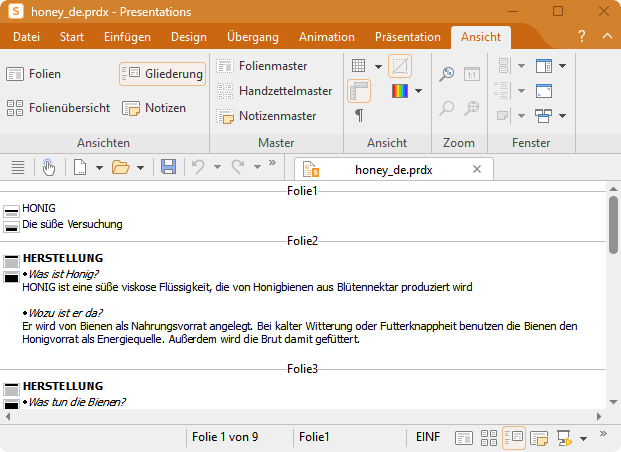Click horizontal scrollbar left arrow
The image size is (621, 452).
8,416
